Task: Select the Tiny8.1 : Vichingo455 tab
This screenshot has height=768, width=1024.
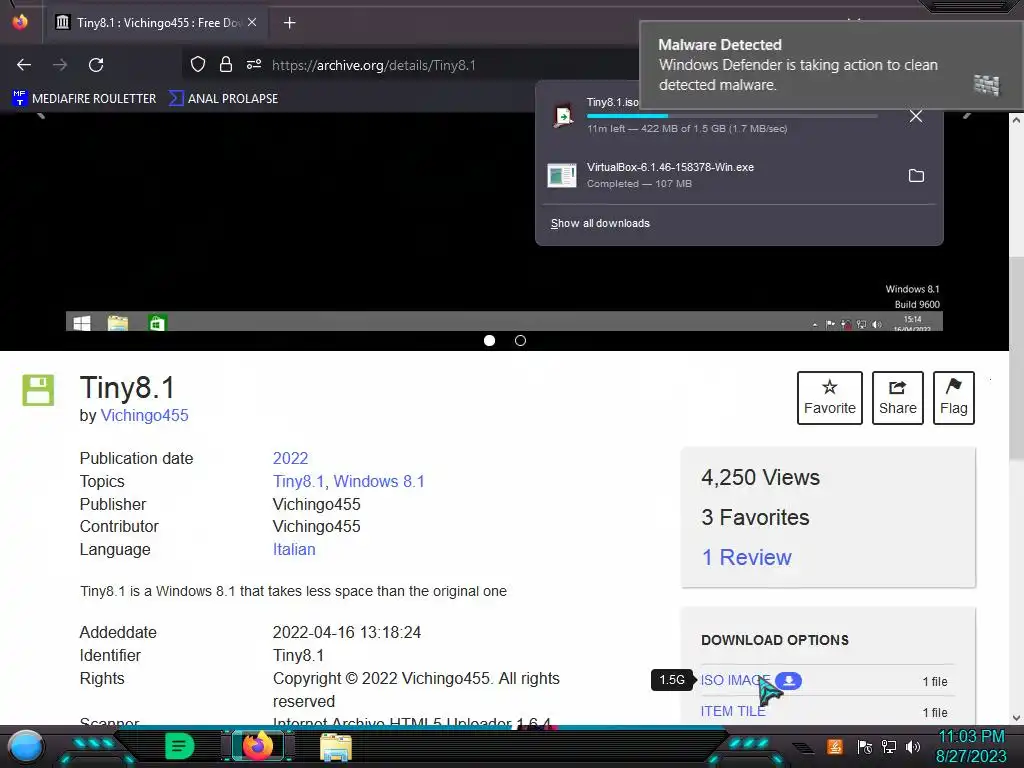Action: pos(155,23)
